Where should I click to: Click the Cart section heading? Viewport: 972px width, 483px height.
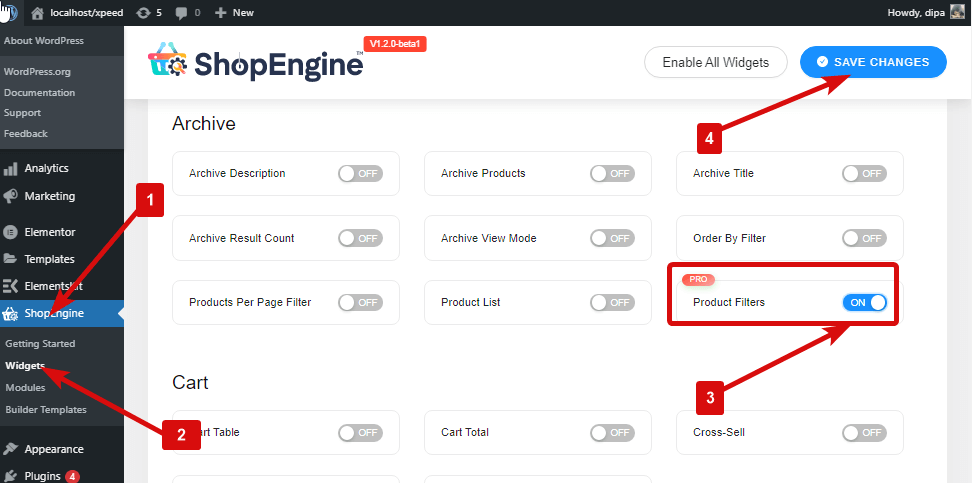click(x=190, y=383)
